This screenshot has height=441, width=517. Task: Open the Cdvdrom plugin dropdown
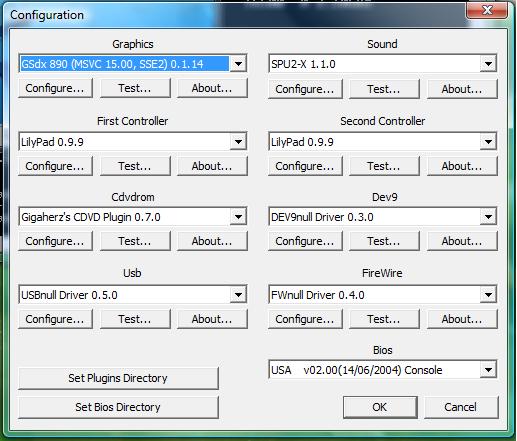238,217
